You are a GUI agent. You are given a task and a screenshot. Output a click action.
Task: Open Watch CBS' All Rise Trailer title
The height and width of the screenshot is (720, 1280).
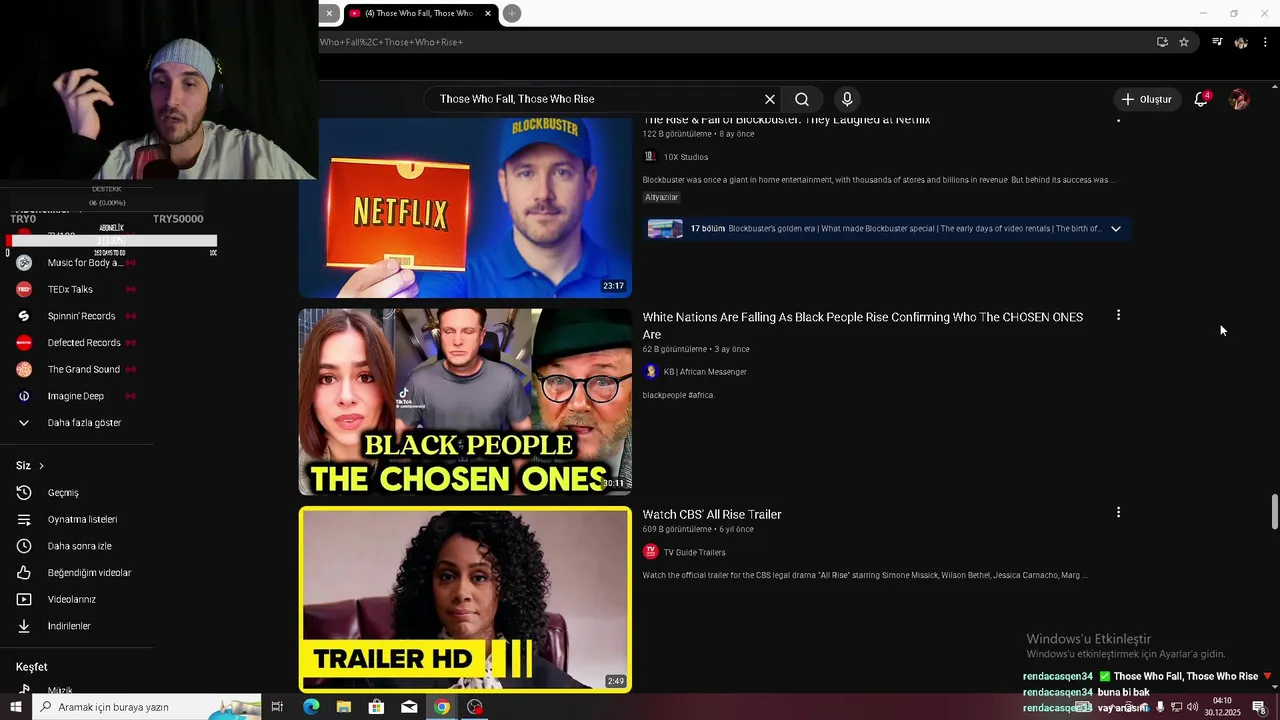coord(712,514)
